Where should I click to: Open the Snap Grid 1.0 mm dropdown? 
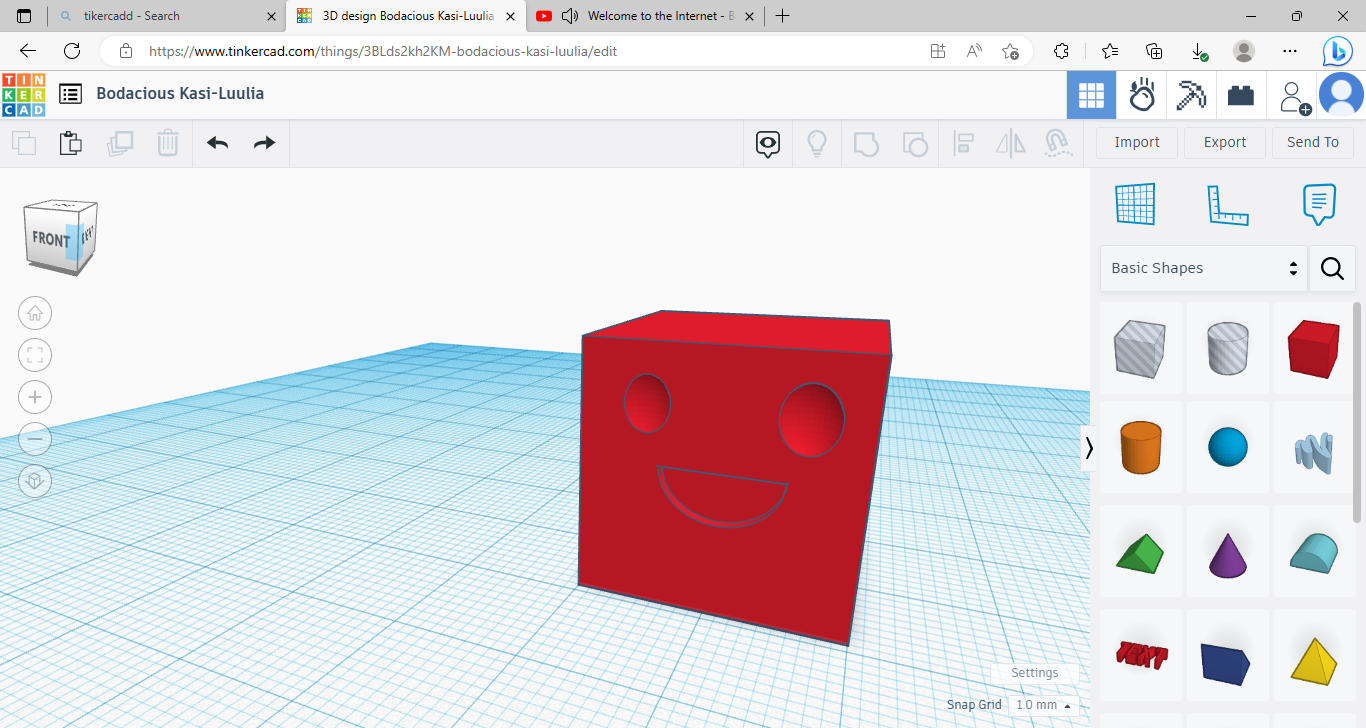(x=1043, y=705)
